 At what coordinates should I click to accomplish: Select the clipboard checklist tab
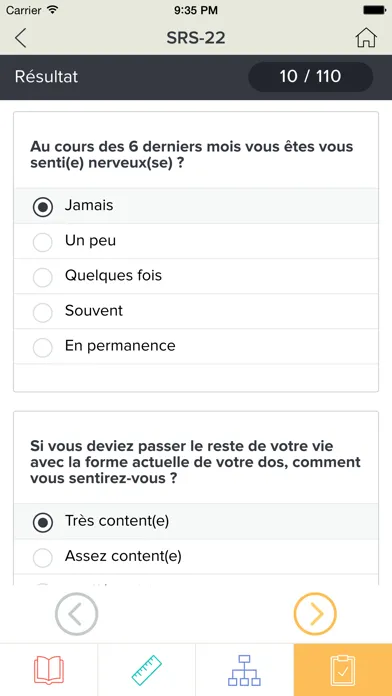tap(343, 670)
